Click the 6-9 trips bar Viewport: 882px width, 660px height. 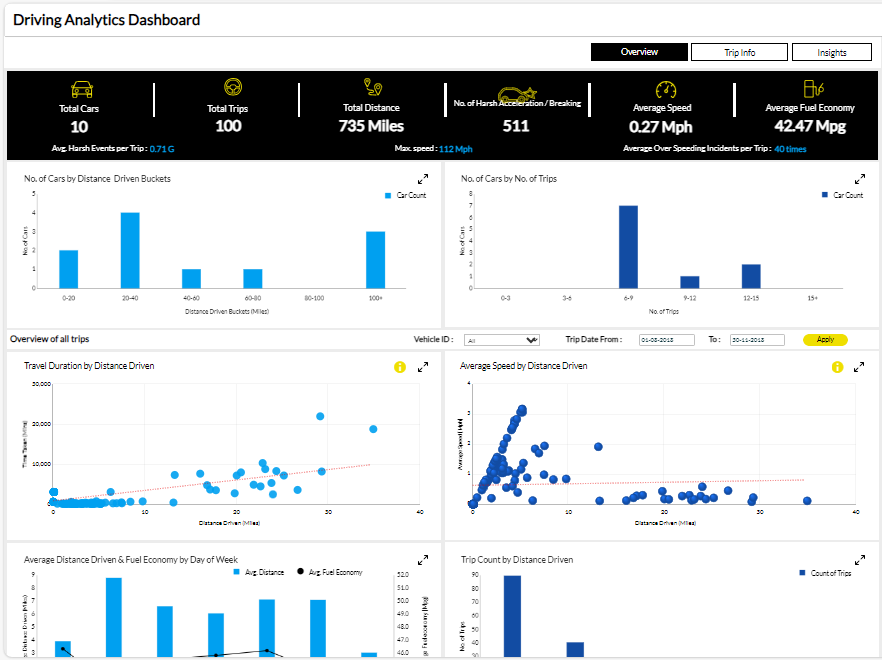[x=628, y=247]
